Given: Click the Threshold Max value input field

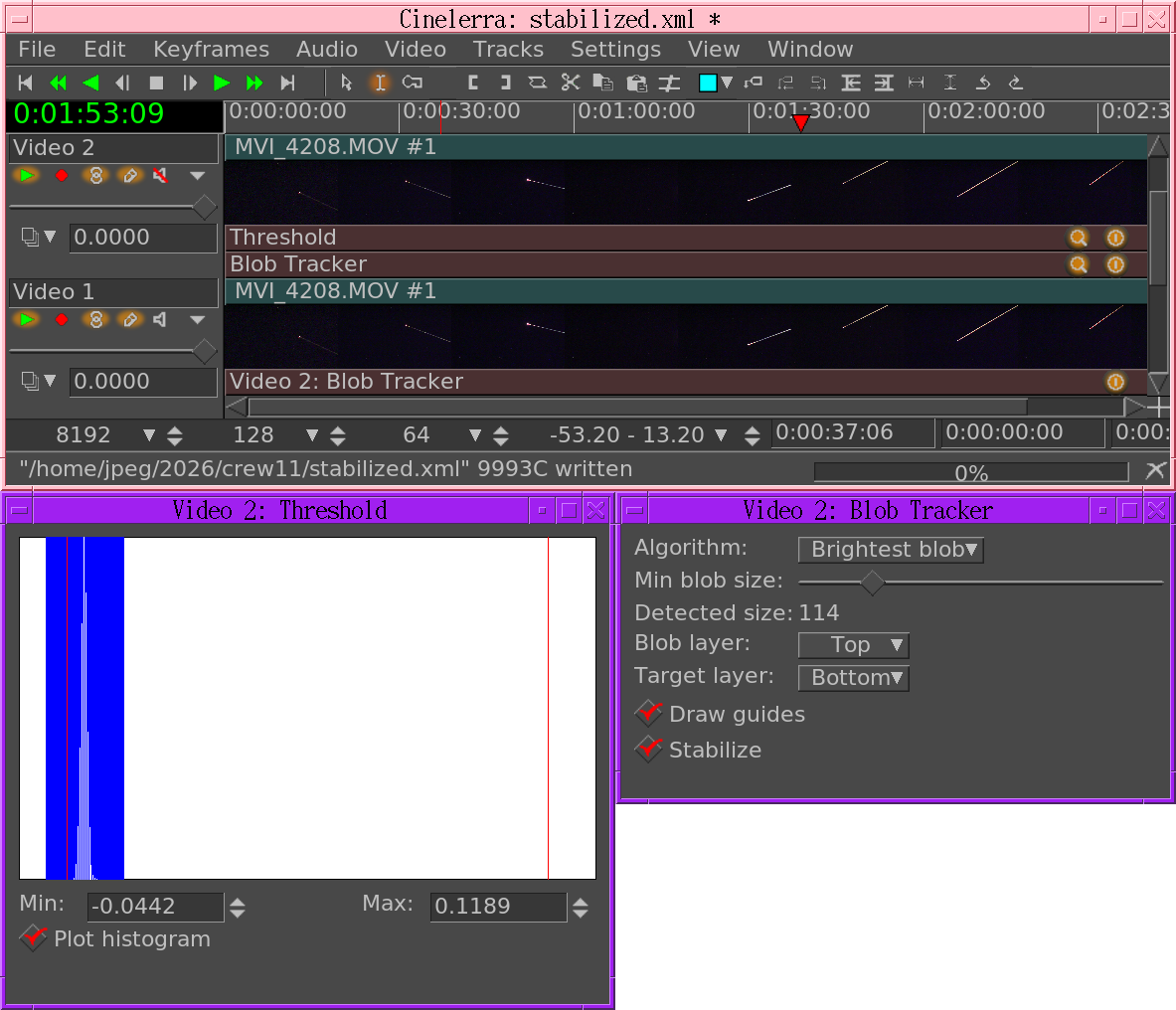Looking at the screenshot, I should tap(497, 907).
